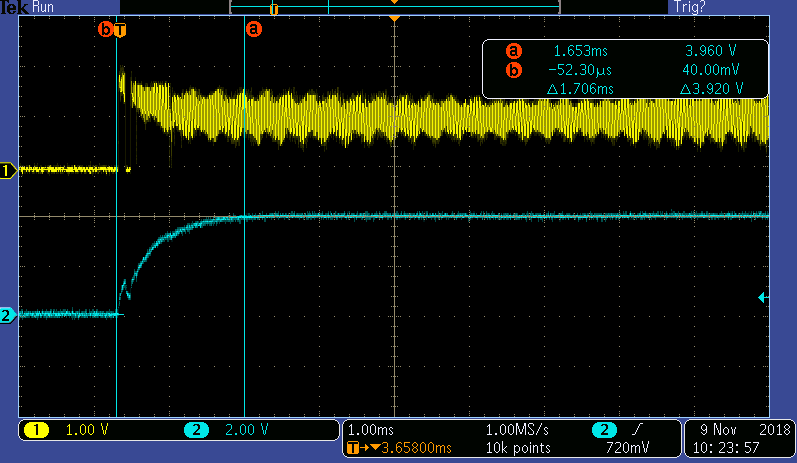
Task: Click the cursor a marker at top
Action: point(253,30)
